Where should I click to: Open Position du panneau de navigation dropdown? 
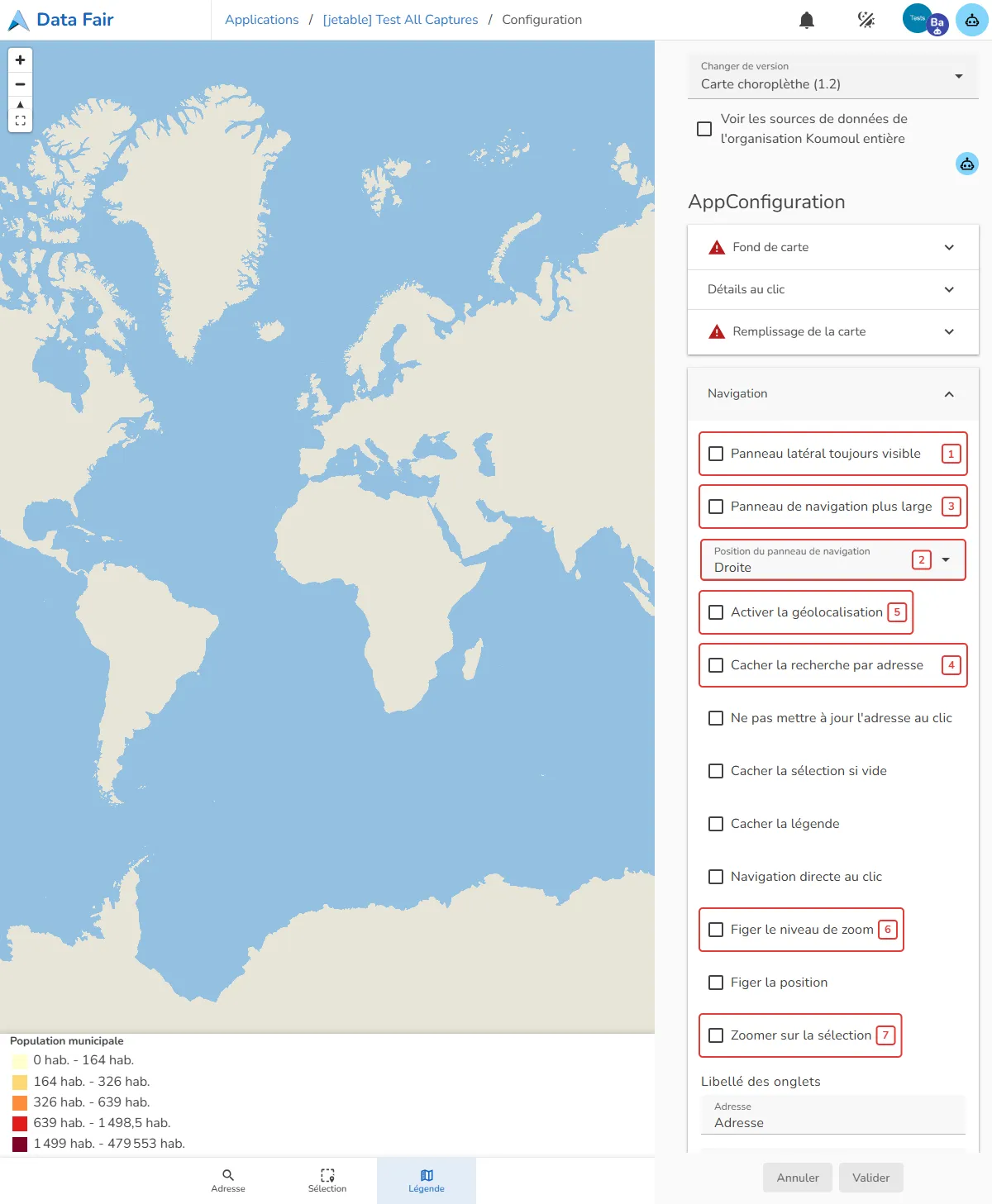point(833,559)
